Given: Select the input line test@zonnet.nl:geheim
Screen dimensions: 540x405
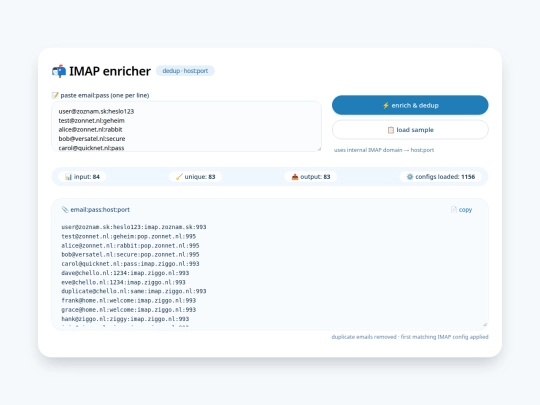Looking at the screenshot, I should coord(91,121).
